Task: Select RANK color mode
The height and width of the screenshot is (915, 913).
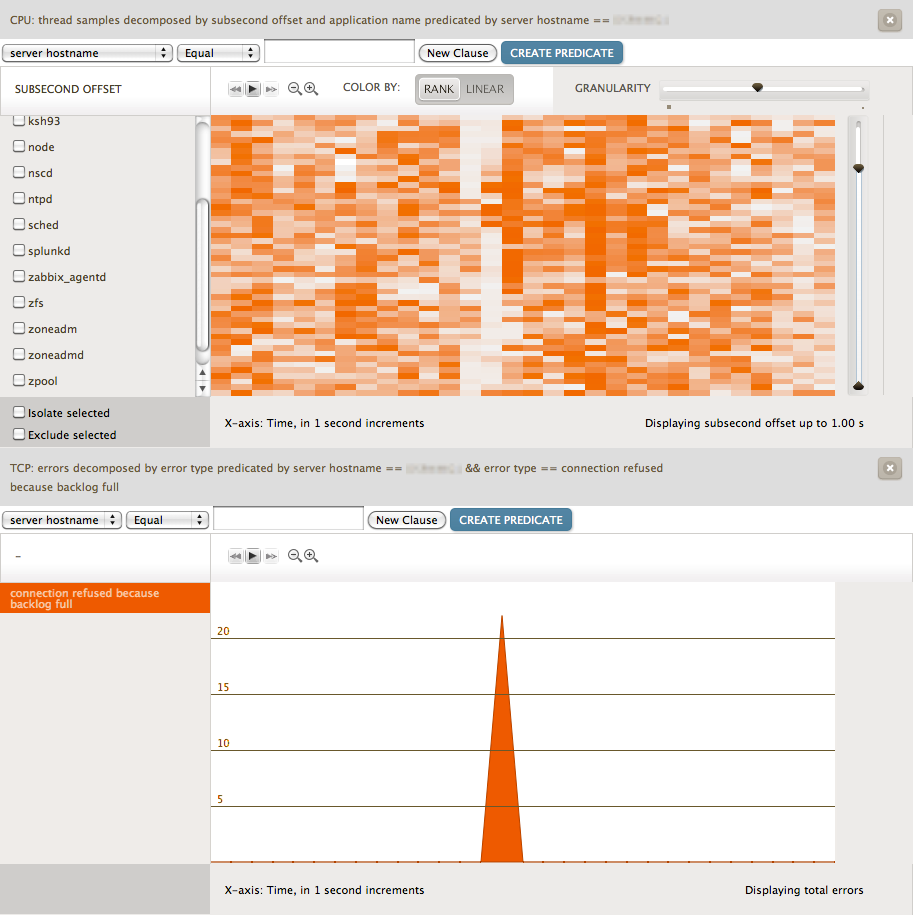Action: (x=438, y=89)
